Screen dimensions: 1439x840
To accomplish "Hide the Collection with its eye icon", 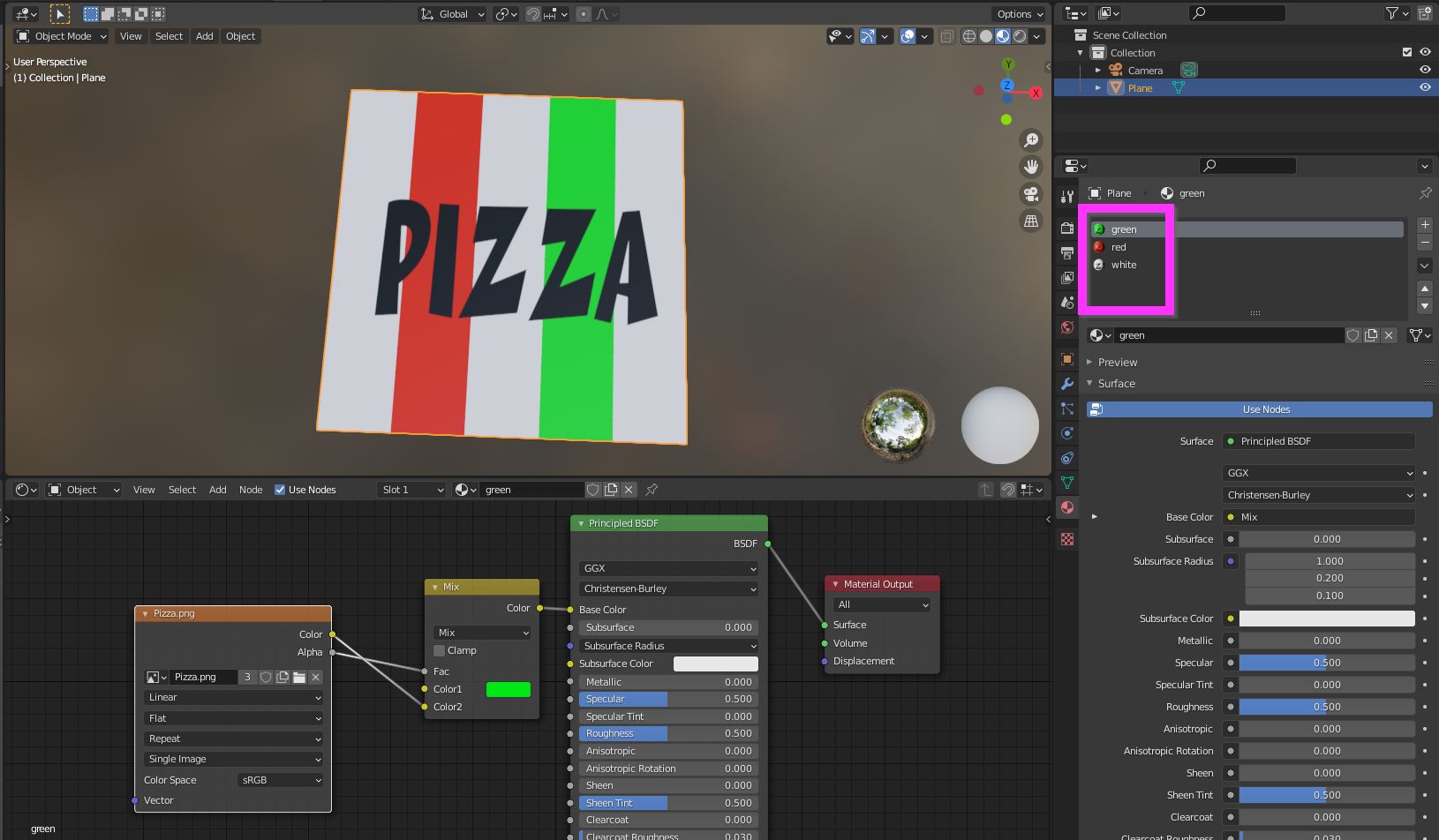I will [x=1424, y=52].
